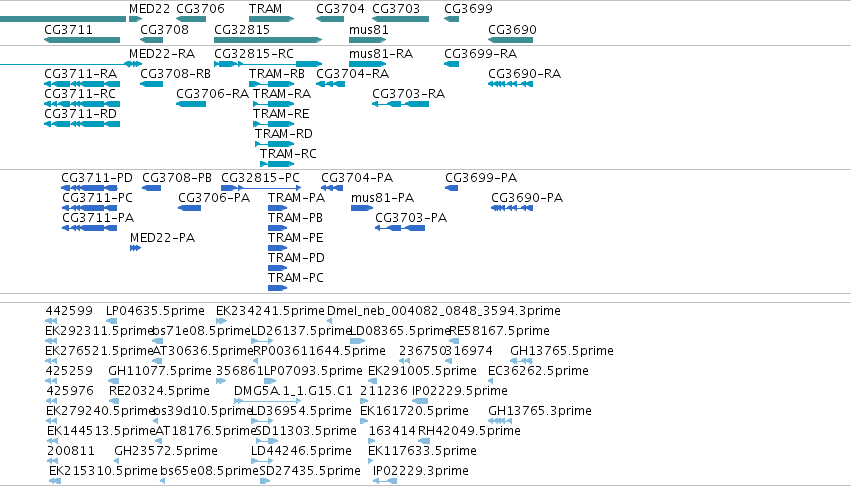Click transcript CG3711-RD
This screenshot has height=486, width=851.
click(81, 114)
